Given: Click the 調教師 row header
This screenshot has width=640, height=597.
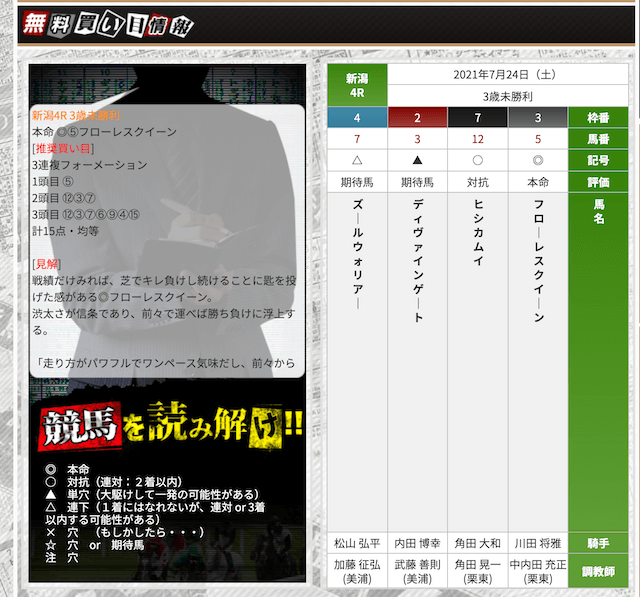Looking at the screenshot, I should pos(598,571).
